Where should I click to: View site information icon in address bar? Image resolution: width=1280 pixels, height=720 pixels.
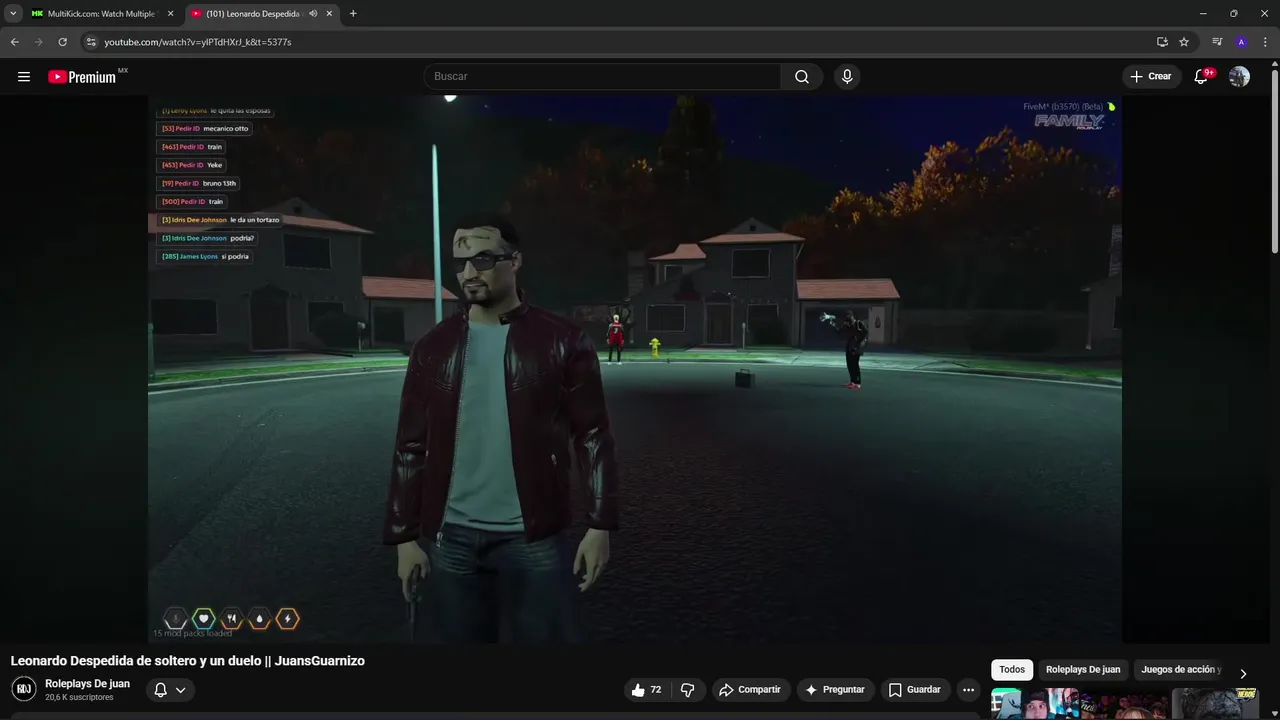click(x=90, y=42)
